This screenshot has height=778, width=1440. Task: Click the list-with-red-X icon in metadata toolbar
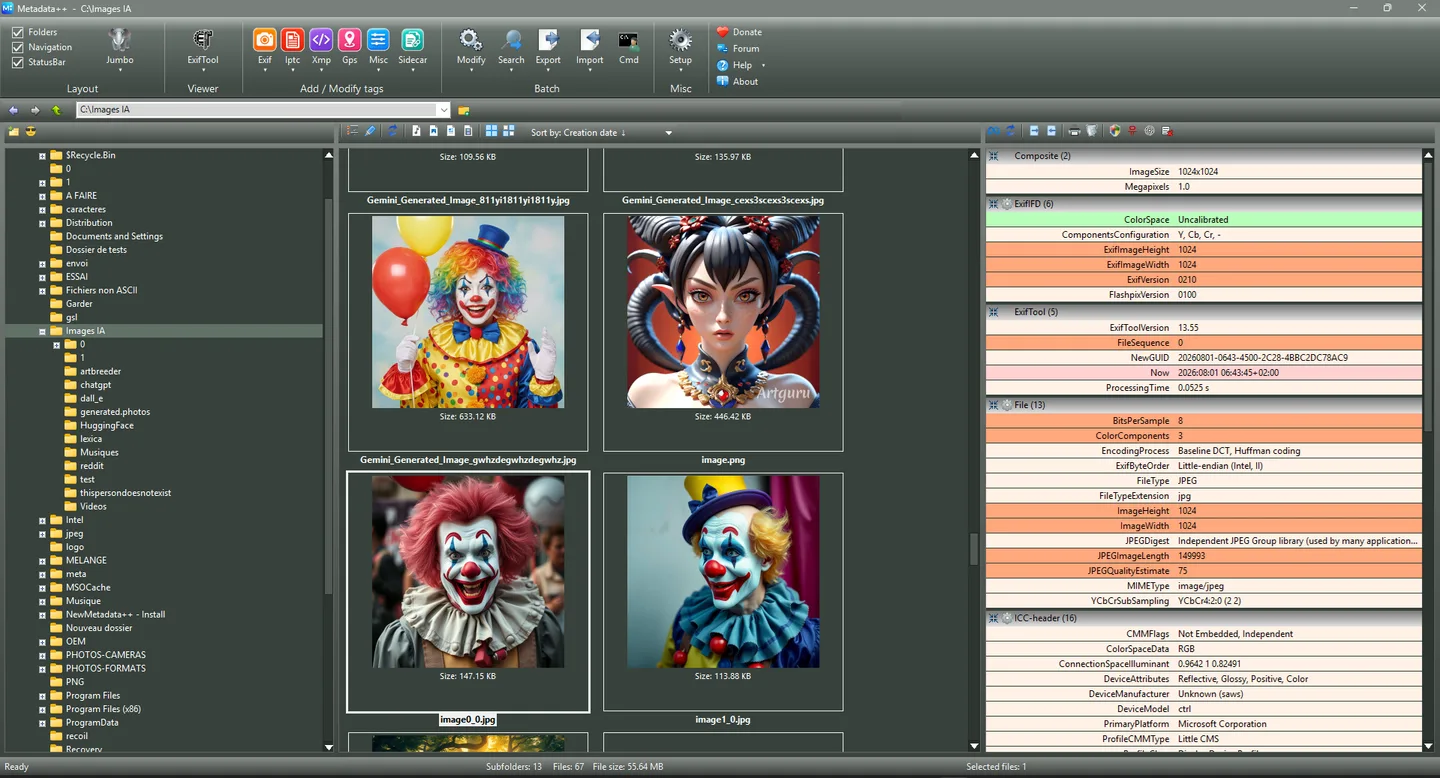coord(1167,131)
